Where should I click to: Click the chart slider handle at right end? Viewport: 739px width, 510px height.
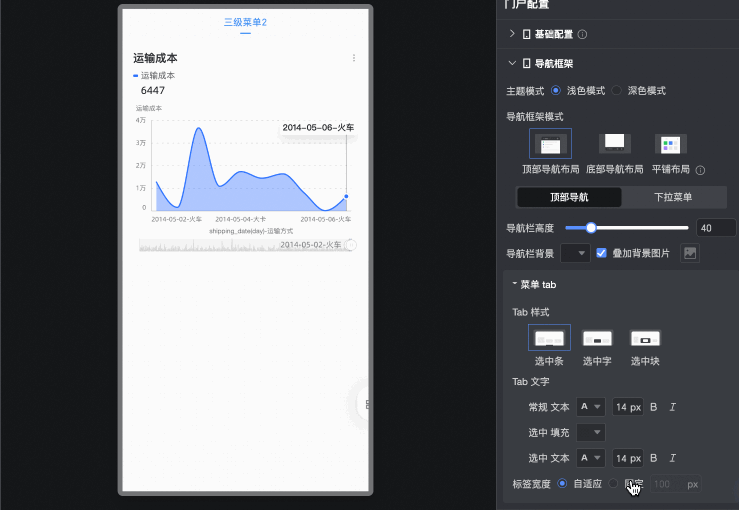click(351, 245)
